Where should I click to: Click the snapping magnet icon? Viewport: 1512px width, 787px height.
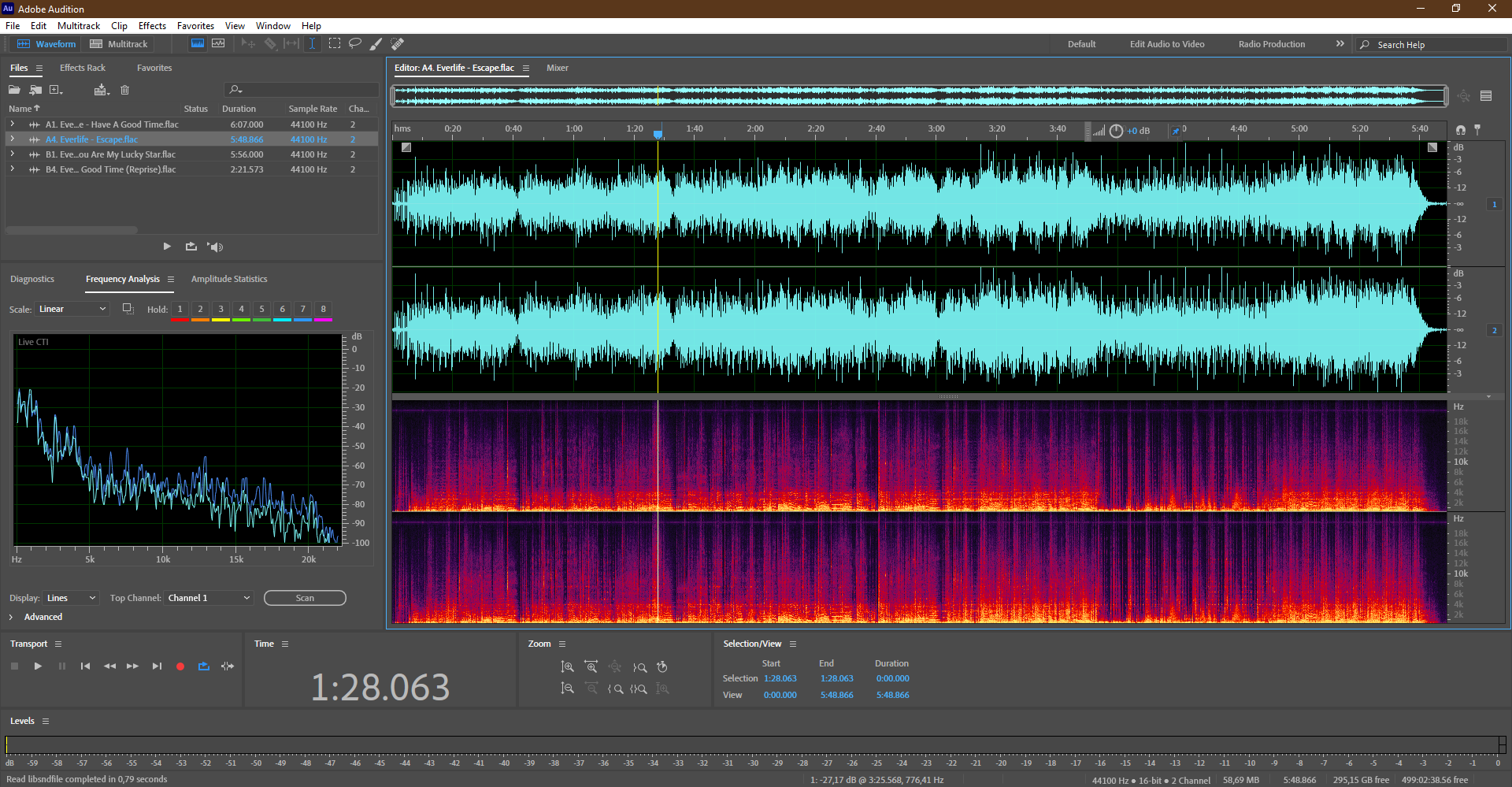coord(1461,130)
